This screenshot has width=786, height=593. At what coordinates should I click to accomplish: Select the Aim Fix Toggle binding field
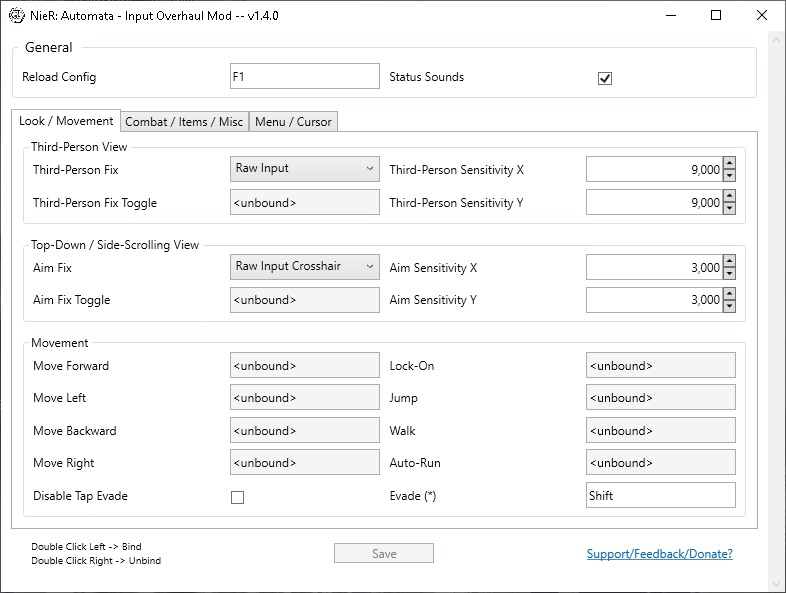[304, 300]
